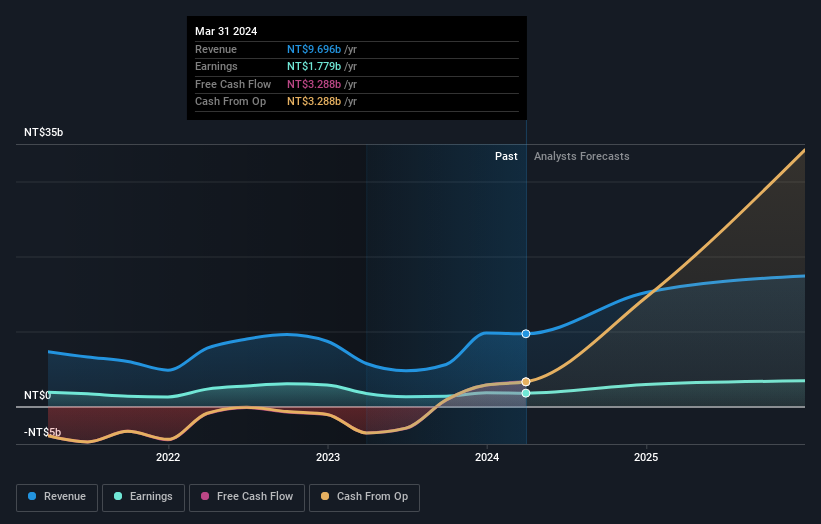Click the Revenue row label in tooltip
Screen dimensions: 821x524
[216, 49]
